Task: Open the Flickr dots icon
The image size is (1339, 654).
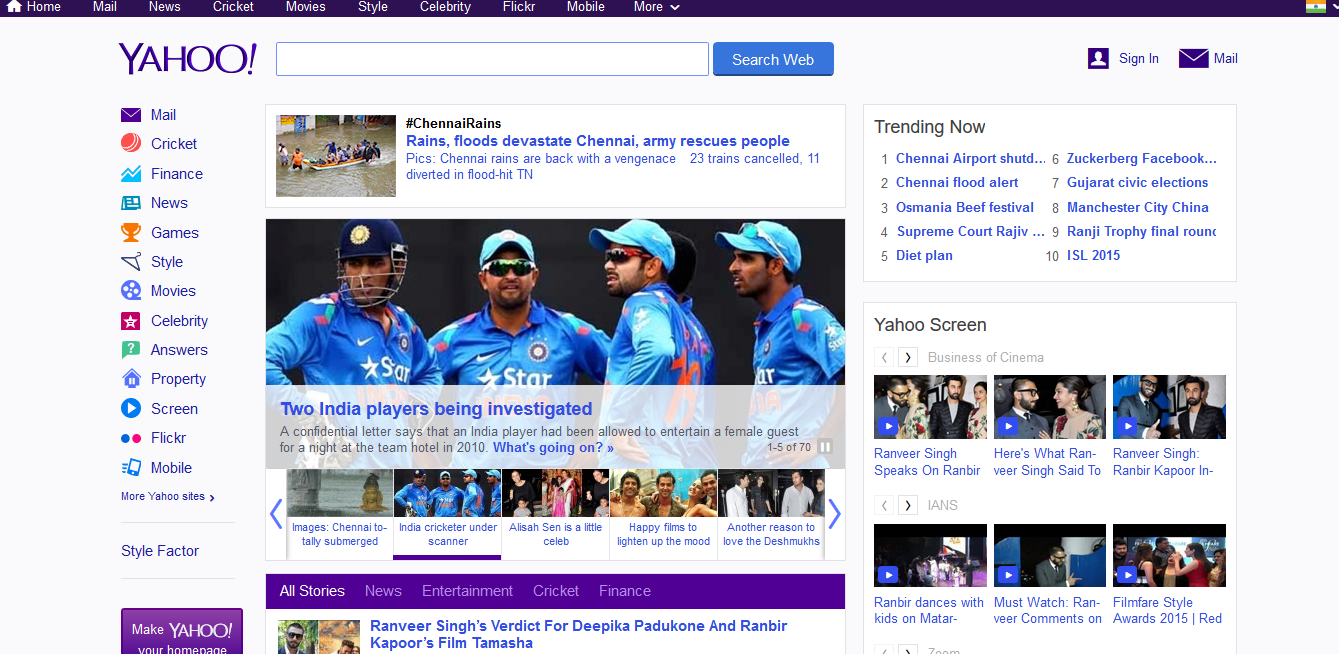Action: click(x=131, y=438)
